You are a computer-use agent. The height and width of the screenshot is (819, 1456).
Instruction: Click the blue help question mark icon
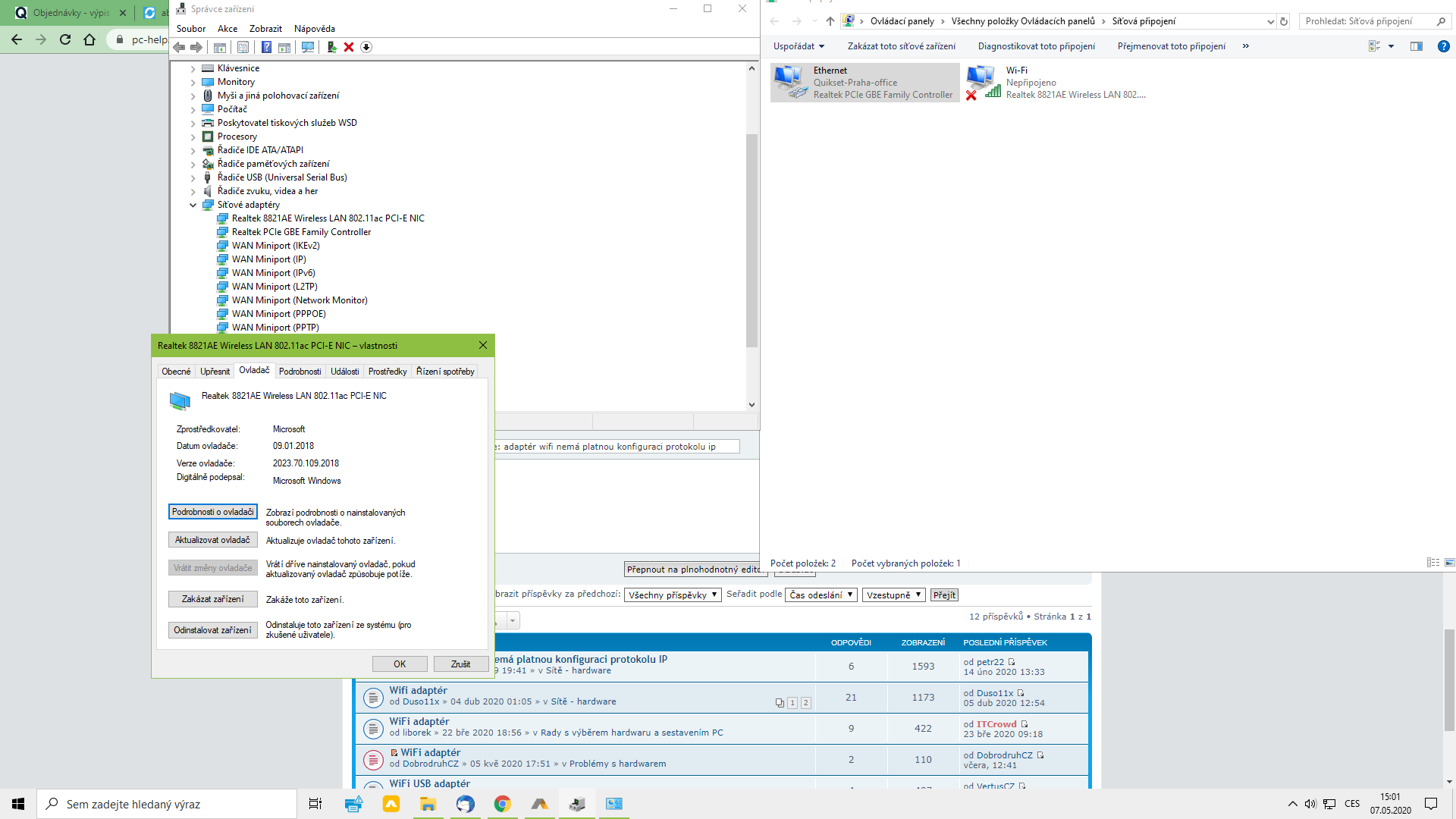point(266,47)
